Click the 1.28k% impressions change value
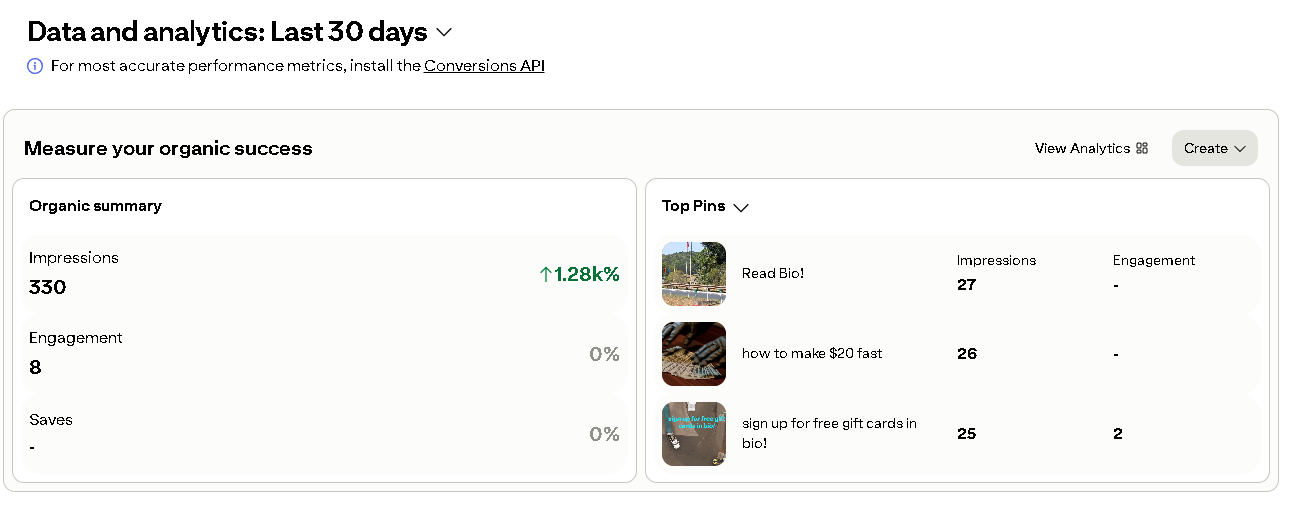The image size is (1298, 506). 587,274
